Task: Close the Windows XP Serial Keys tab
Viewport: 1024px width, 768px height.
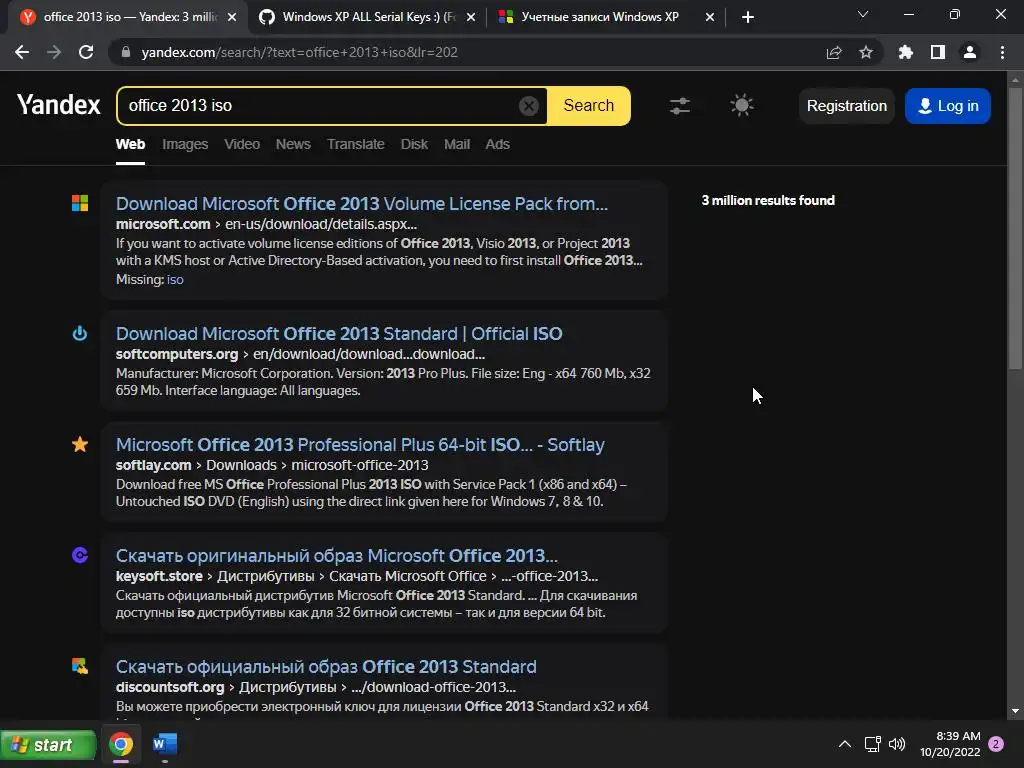Action: [x=470, y=17]
